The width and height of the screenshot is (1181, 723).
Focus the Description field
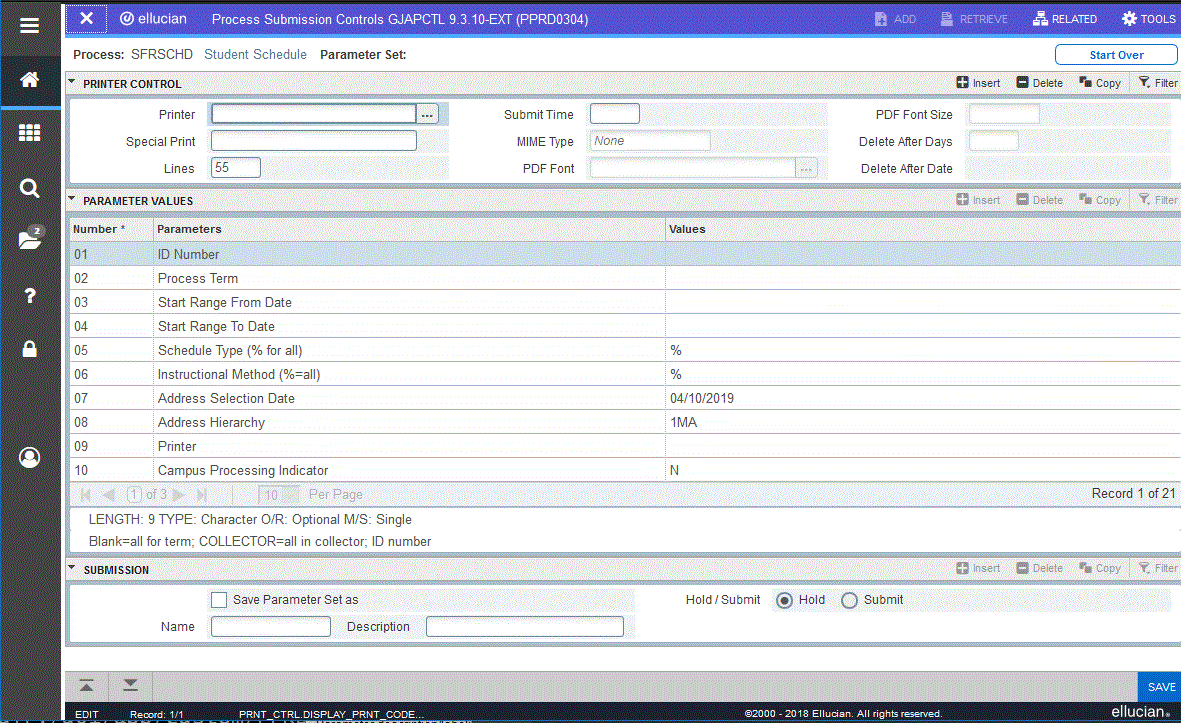(x=524, y=627)
